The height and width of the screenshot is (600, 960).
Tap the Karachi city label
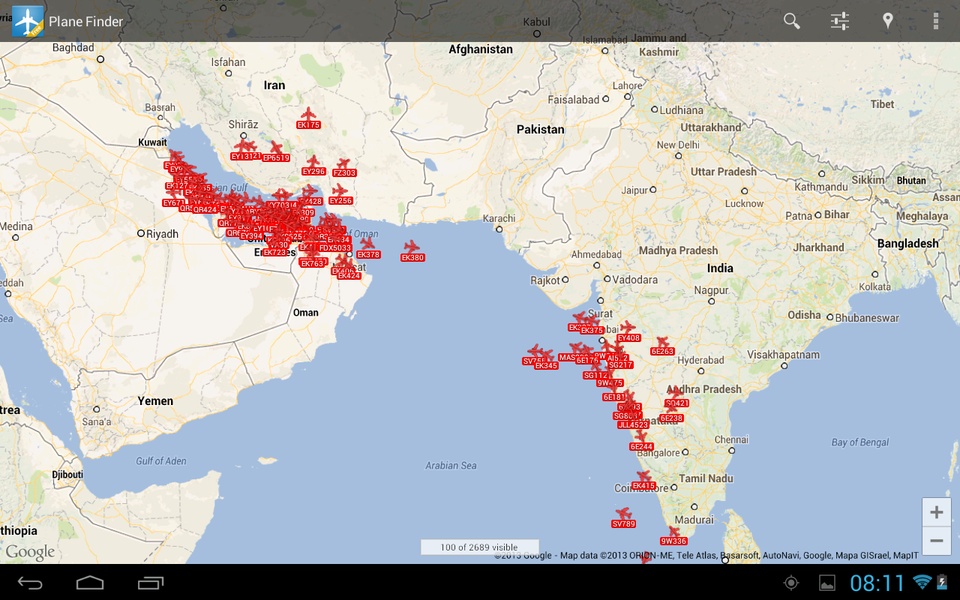(x=499, y=219)
